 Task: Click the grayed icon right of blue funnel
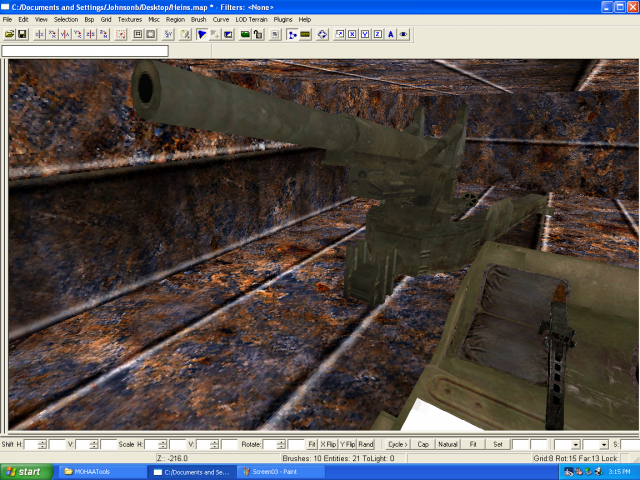point(215,34)
